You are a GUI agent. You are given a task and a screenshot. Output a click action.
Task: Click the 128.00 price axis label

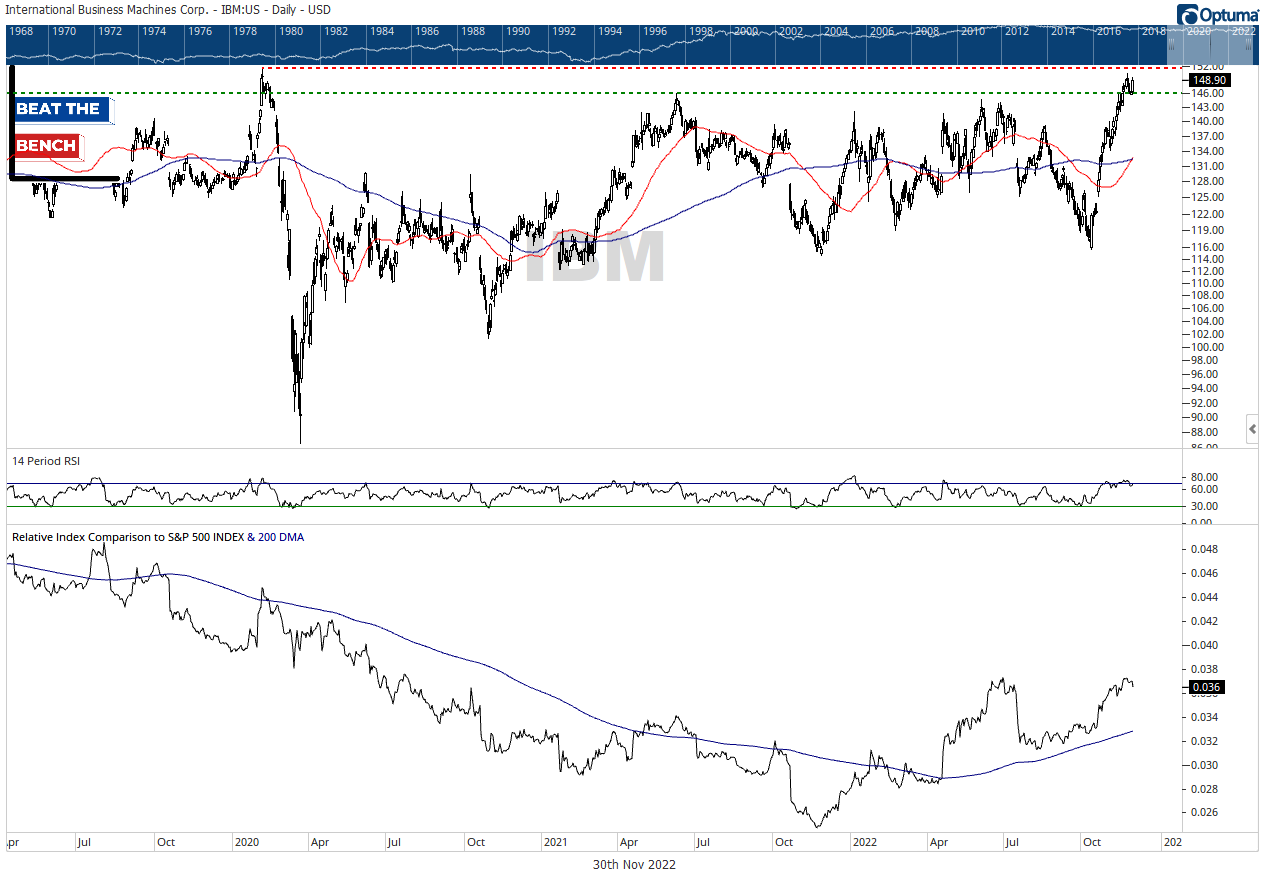pos(1206,181)
